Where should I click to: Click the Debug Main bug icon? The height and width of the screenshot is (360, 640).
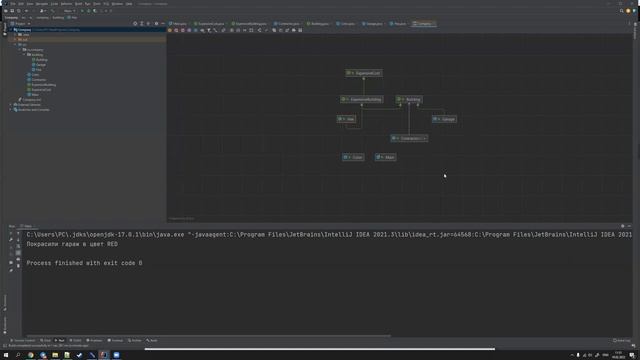(89, 11)
